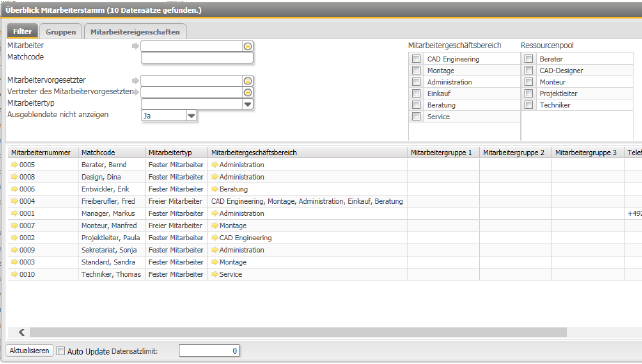This screenshot has height=364, width=642.
Task: Enable the Auto Update checkbox
Action: [61, 351]
